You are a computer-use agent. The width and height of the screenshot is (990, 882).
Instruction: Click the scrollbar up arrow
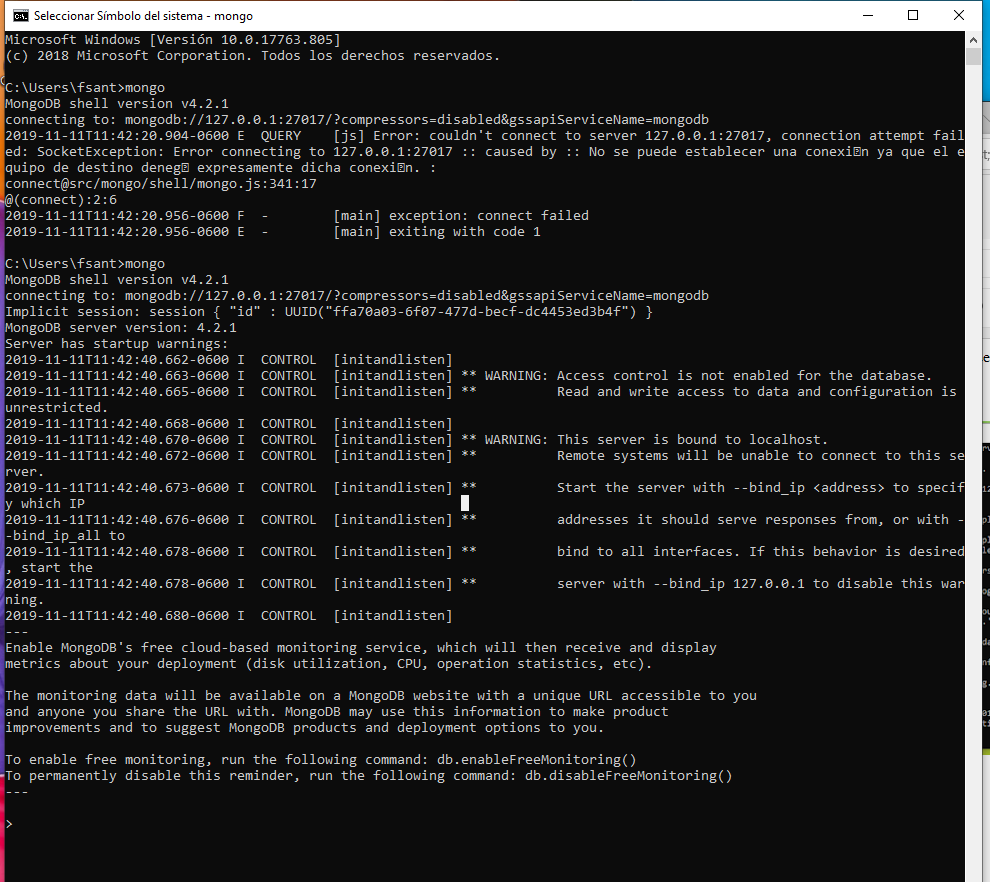point(973,40)
